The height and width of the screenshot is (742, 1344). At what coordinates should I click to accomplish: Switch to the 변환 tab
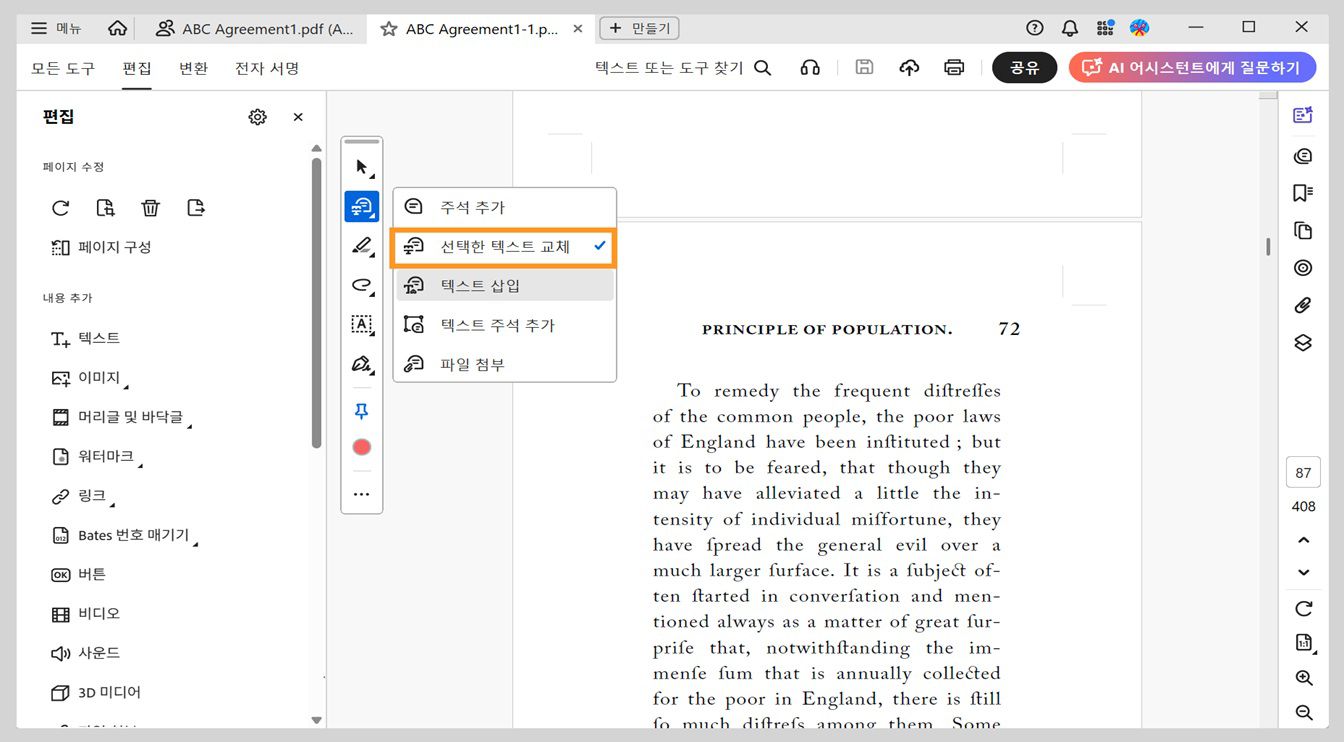(x=193, y=68)
